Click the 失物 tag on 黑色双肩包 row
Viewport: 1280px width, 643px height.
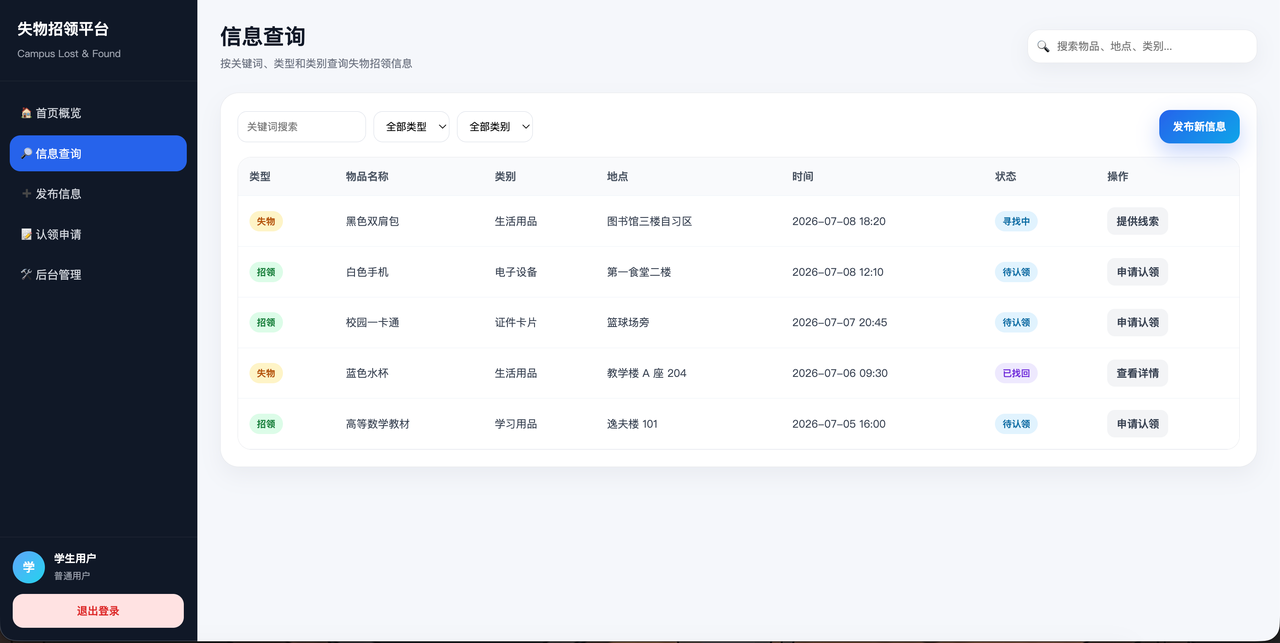(266, 221)
